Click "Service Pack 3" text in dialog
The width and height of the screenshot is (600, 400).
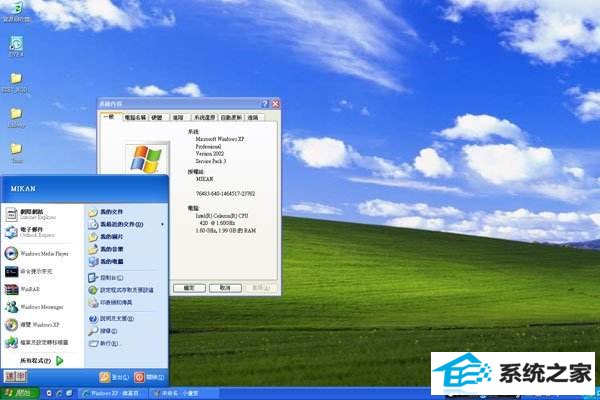[211, 161]
